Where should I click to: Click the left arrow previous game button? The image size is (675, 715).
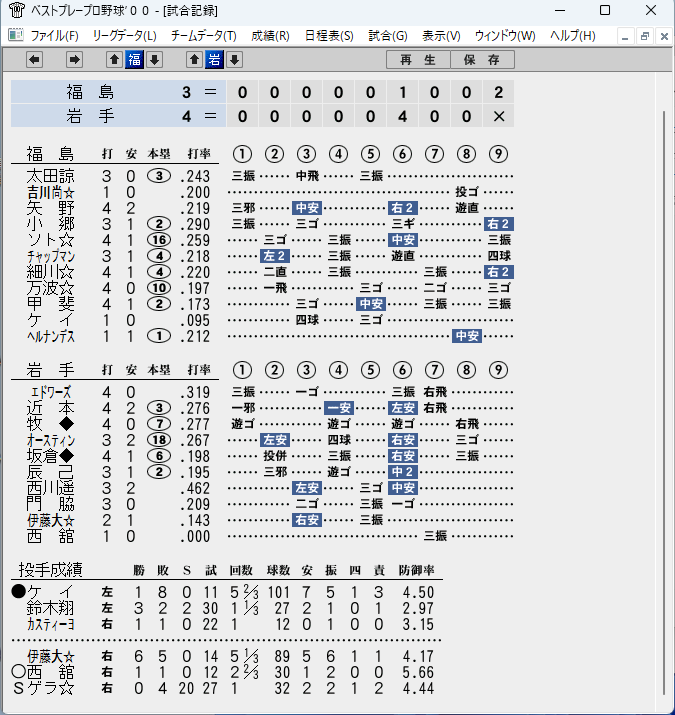click(35, 60)
